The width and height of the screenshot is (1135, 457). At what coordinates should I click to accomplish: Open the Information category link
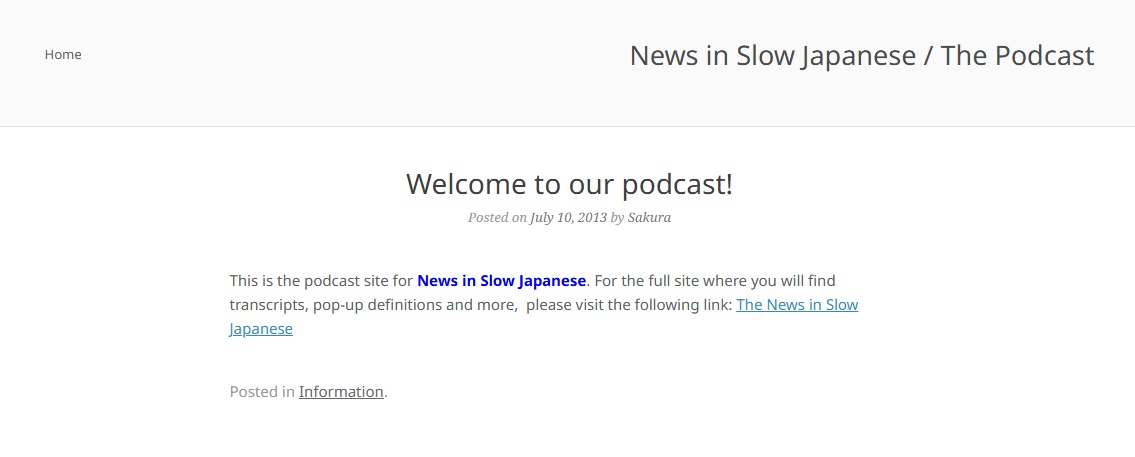(341, 392)
